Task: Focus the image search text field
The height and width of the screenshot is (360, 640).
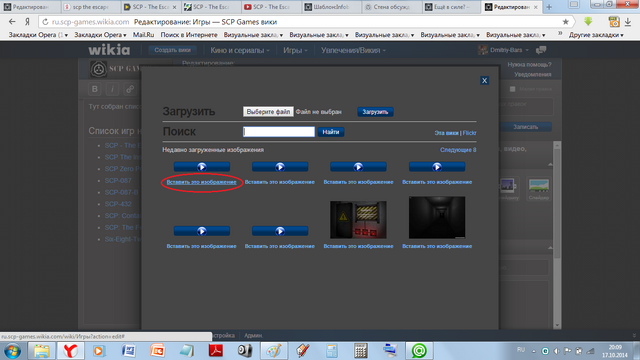Action: [x=279, y=132]
